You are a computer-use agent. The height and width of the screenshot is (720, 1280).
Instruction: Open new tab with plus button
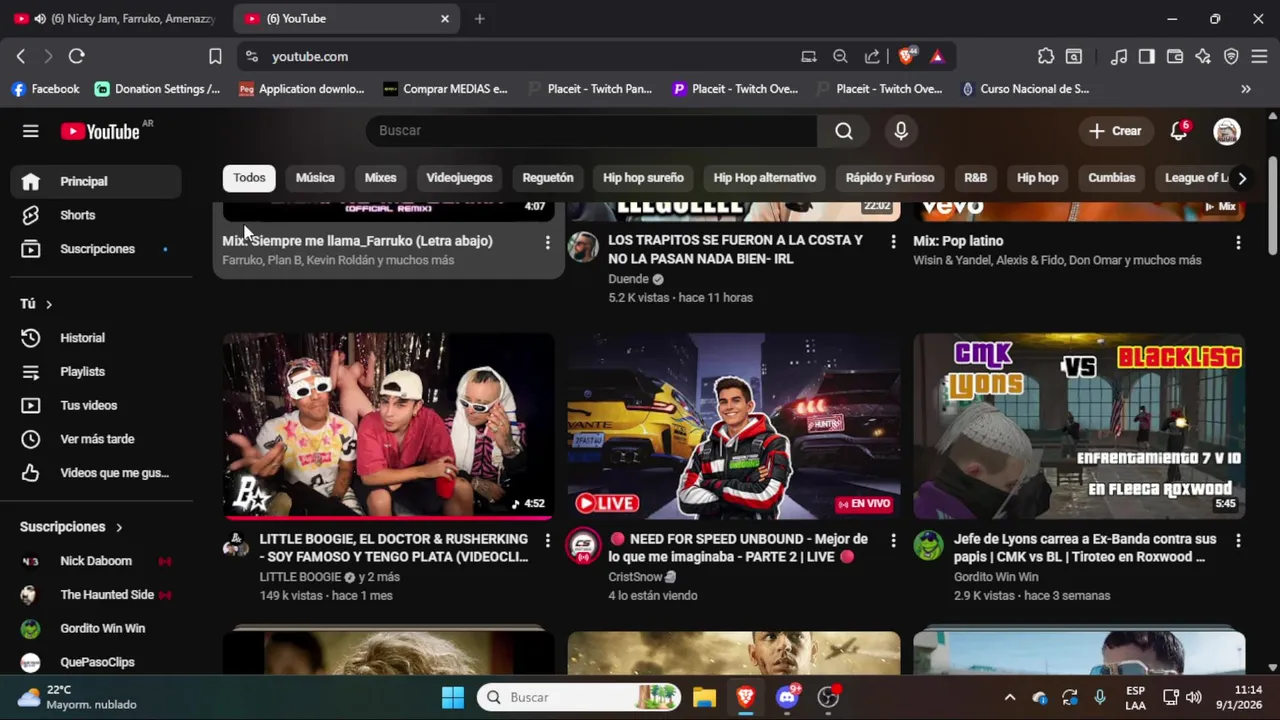479,18
